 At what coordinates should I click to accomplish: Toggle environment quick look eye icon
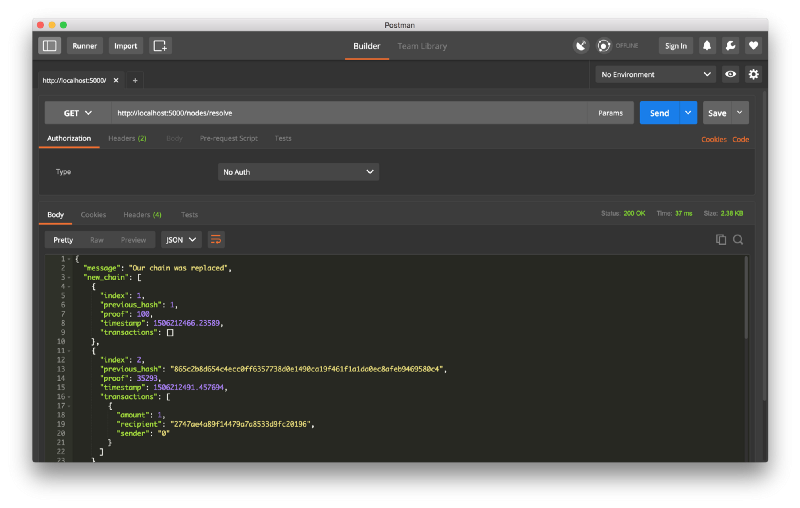tap(730, 74)
